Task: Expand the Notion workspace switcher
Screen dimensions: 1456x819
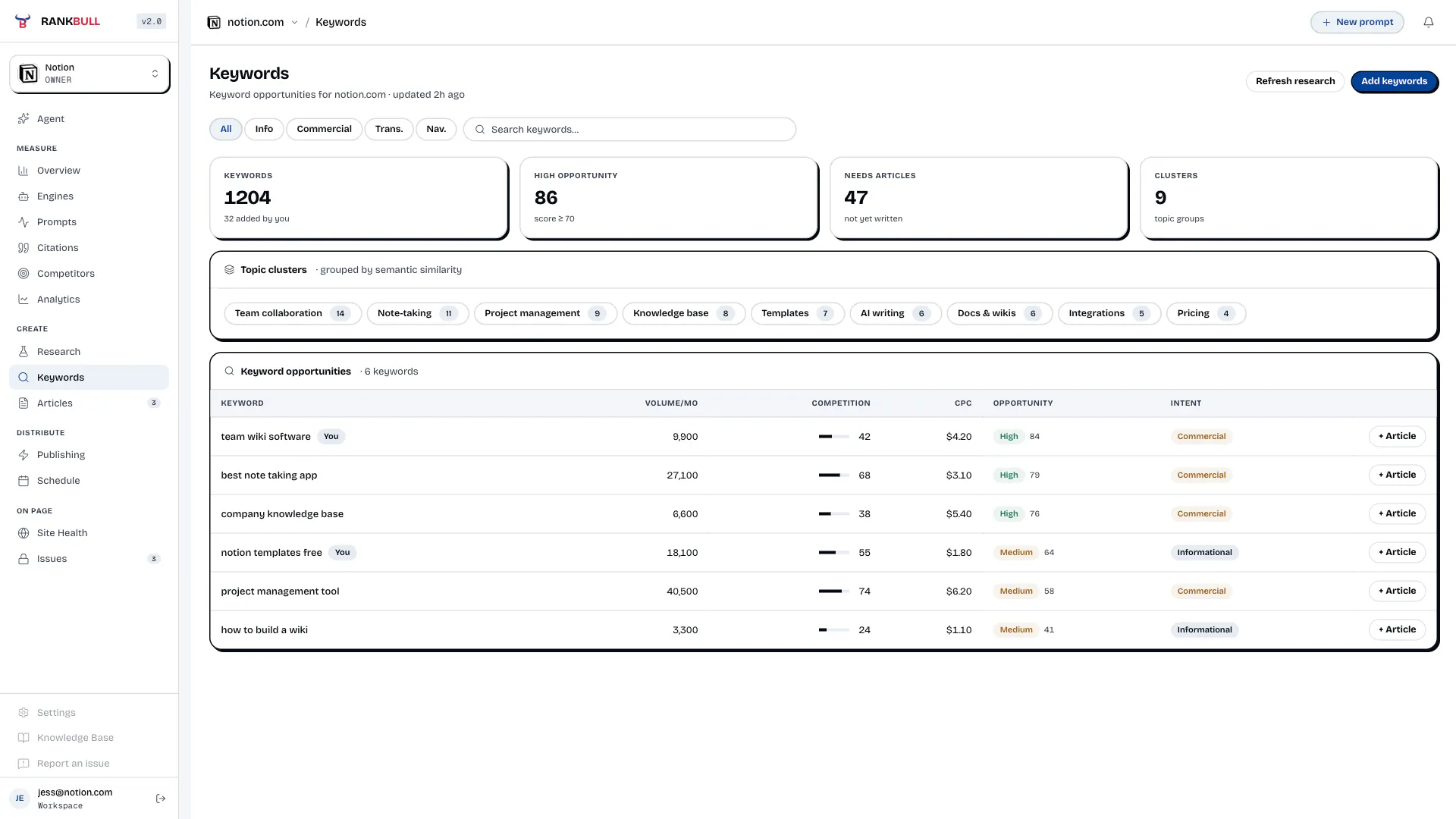Action: click(89, 74)
